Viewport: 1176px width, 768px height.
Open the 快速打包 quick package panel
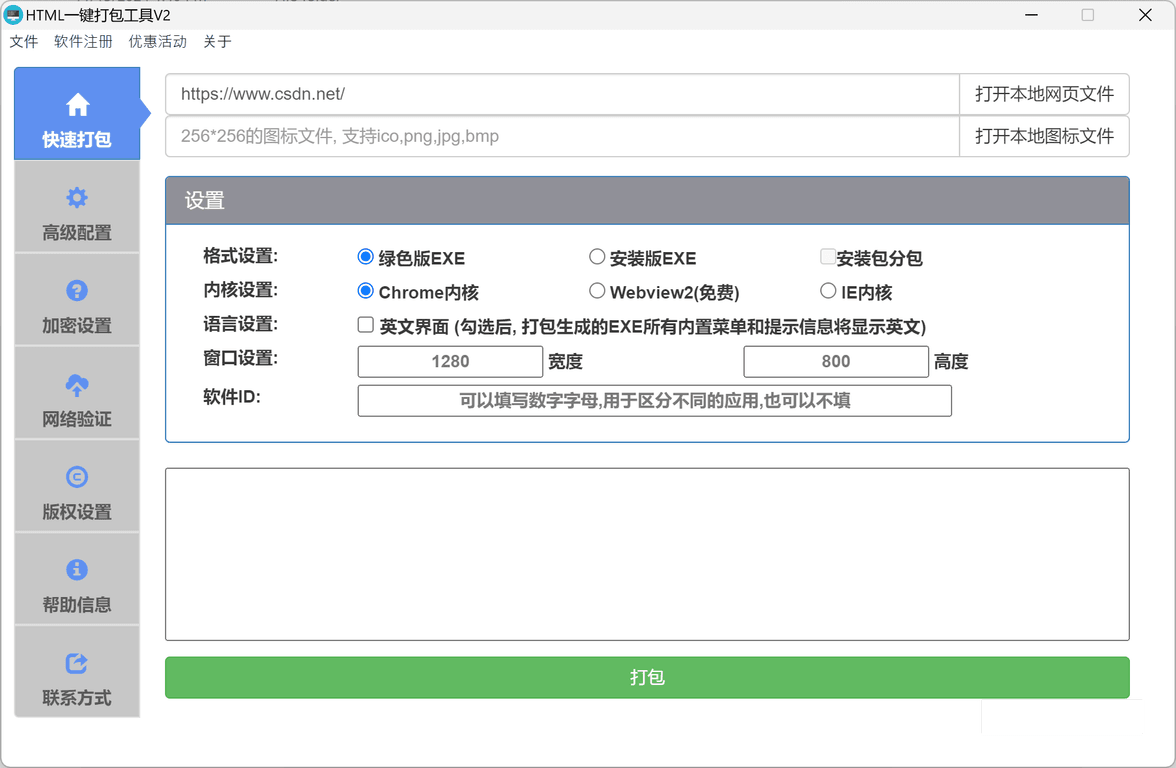[x=77, y=113]
